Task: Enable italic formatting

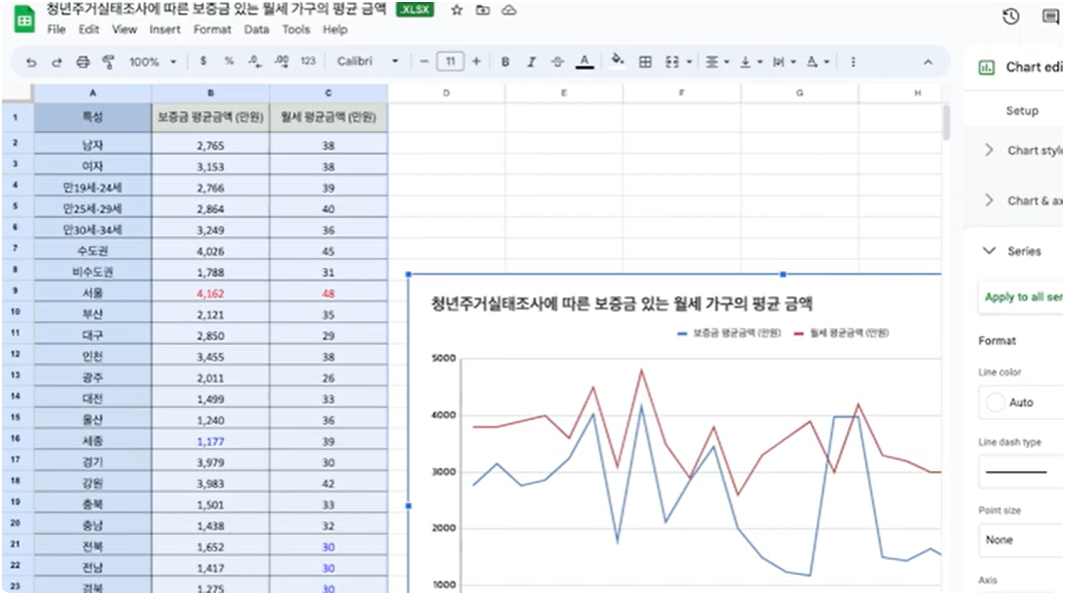Action: tap(531, 61)
